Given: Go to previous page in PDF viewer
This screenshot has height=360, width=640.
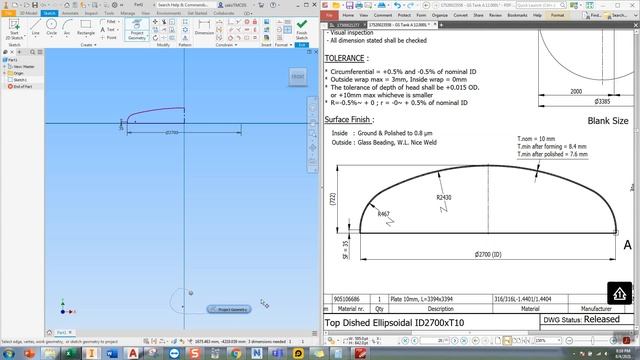Looking at the screenshot, I should [x=415, y=340].
